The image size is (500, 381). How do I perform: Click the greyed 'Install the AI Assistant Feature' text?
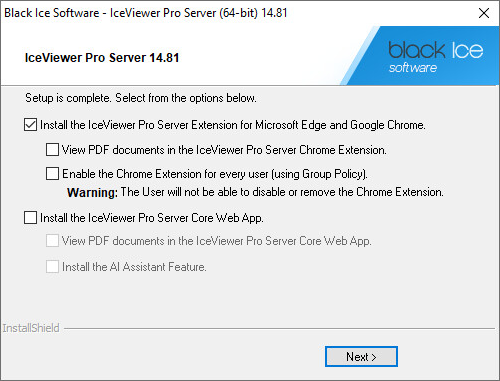pyautogui.click(x=134, y=267)
